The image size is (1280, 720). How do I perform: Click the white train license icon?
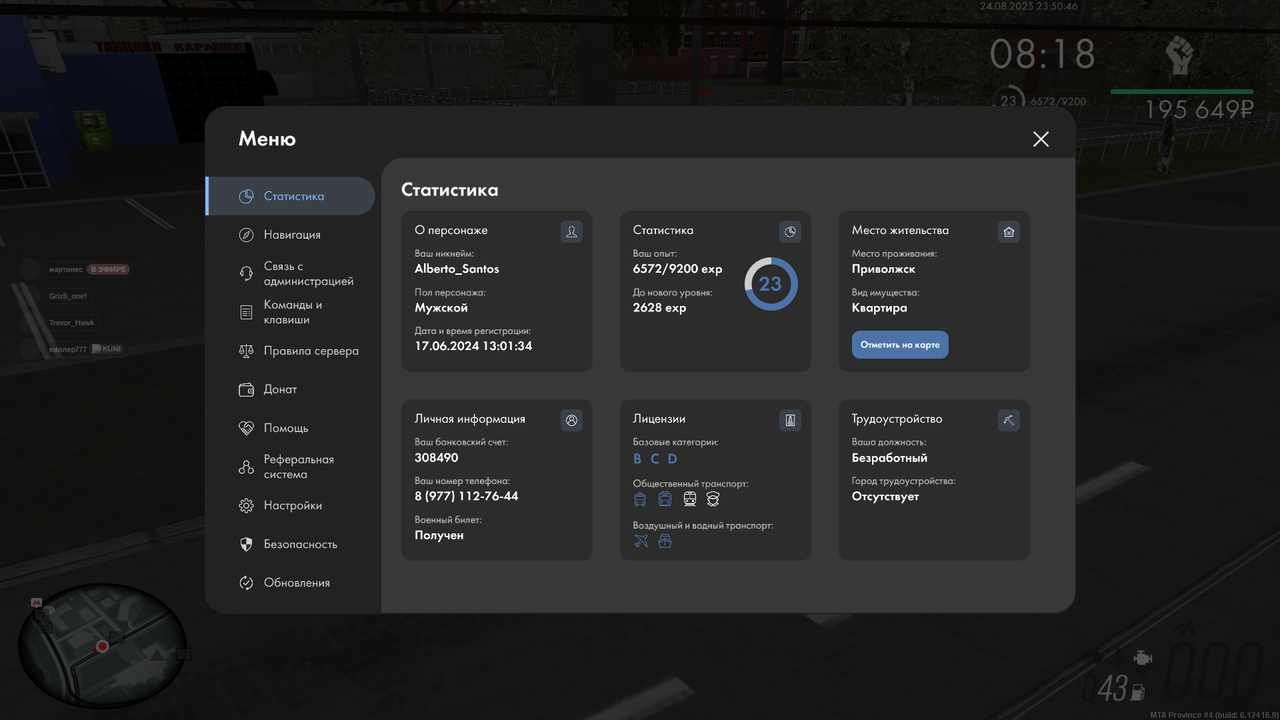point(690,499)
